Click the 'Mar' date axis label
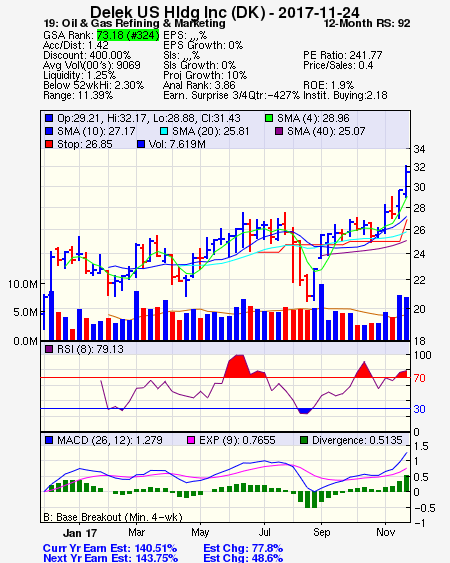The image size is (450, 563). point(136,532)
